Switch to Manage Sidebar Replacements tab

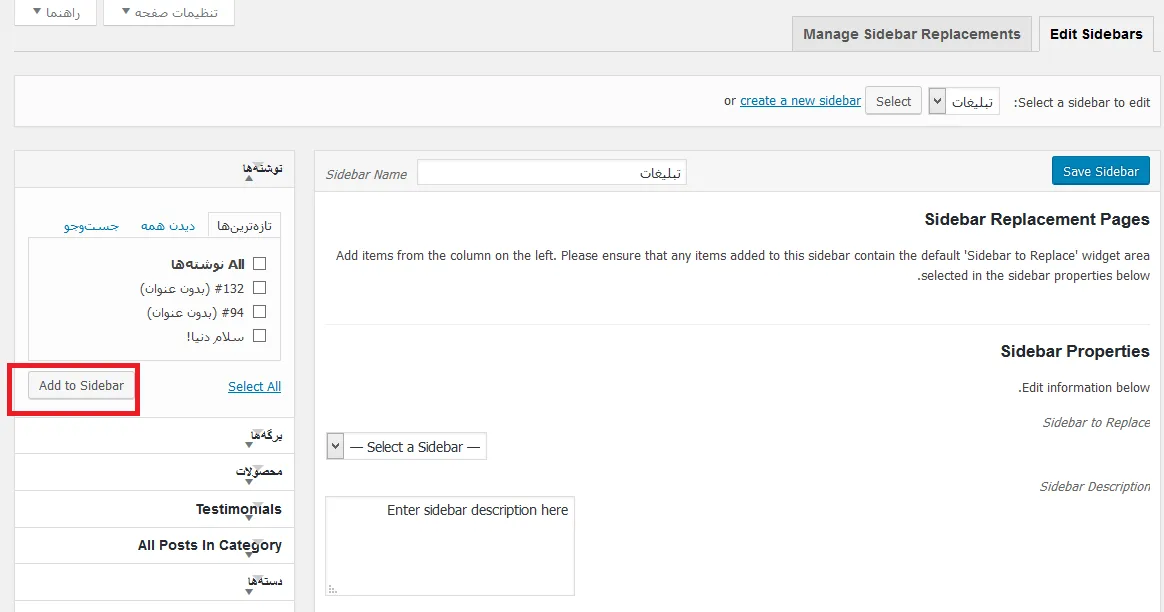click(x=912, y=34)
